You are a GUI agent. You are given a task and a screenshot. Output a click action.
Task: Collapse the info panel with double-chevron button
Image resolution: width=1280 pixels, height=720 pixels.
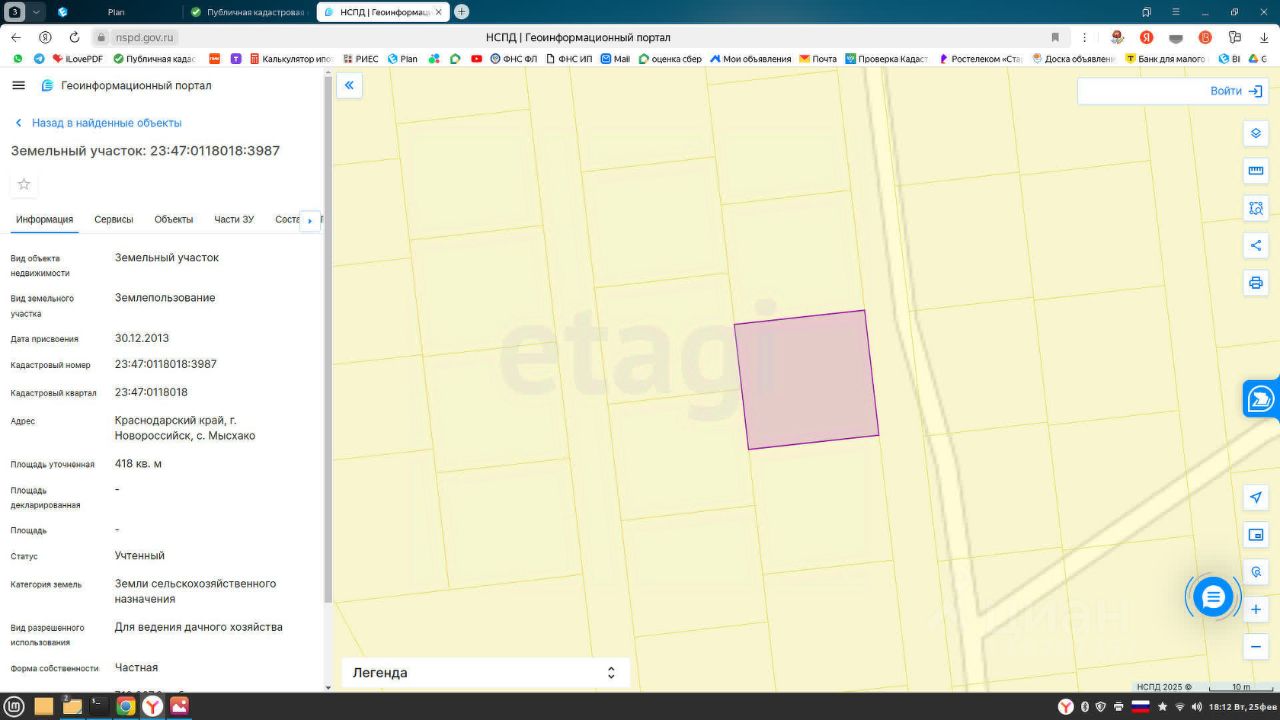coord(349,85)
